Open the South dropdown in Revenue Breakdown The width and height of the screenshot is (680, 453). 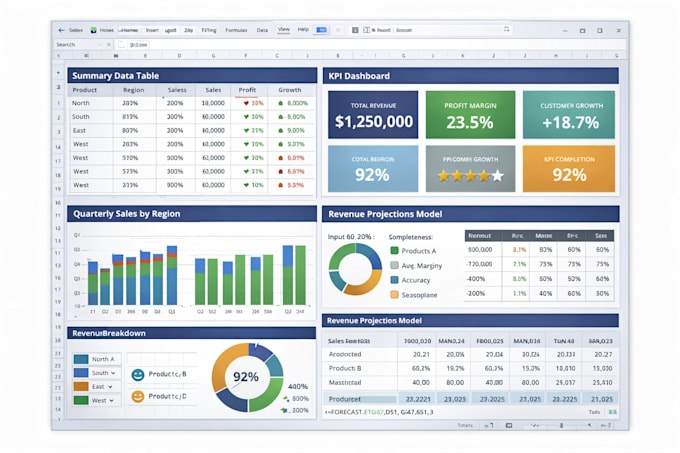[x=113, y=373]
